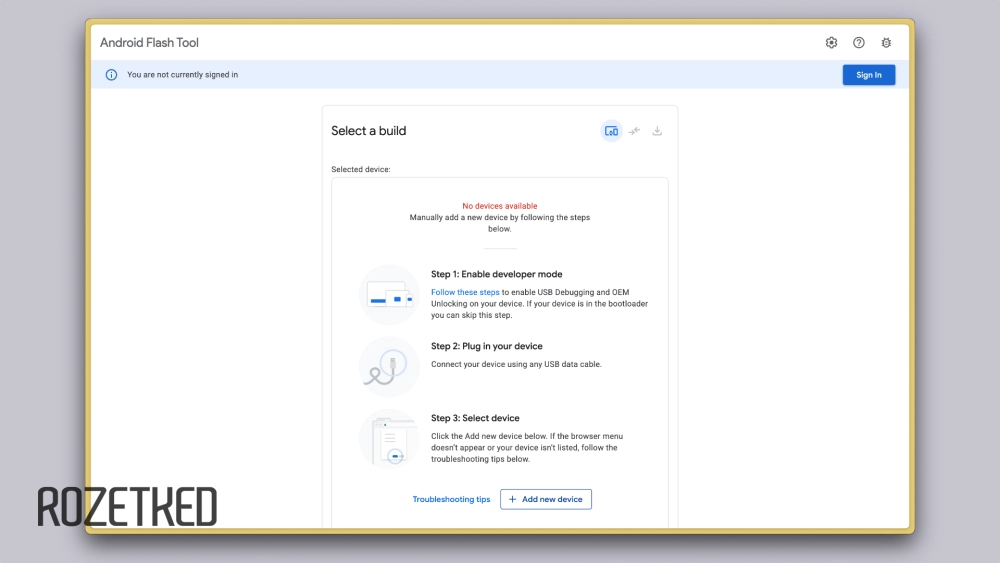The height and width of the screenshot is (563, 1000).
Task: Click the Step 2 USB cable illustration
Action: click(x=389, y=366)
